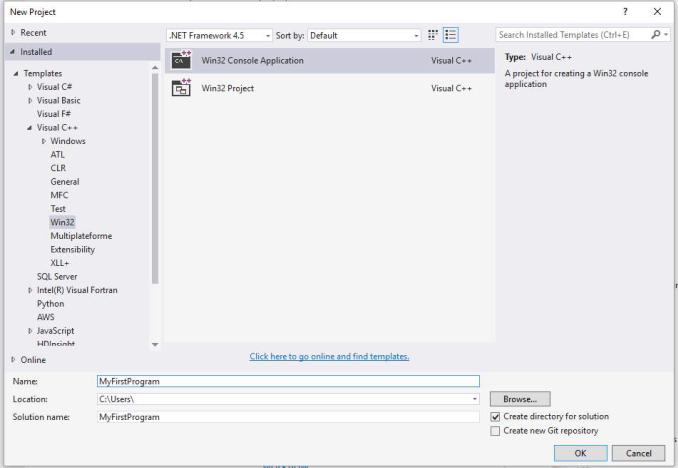
Task: Open the search options dropdown arrow
Action: (x=666, y=35)
